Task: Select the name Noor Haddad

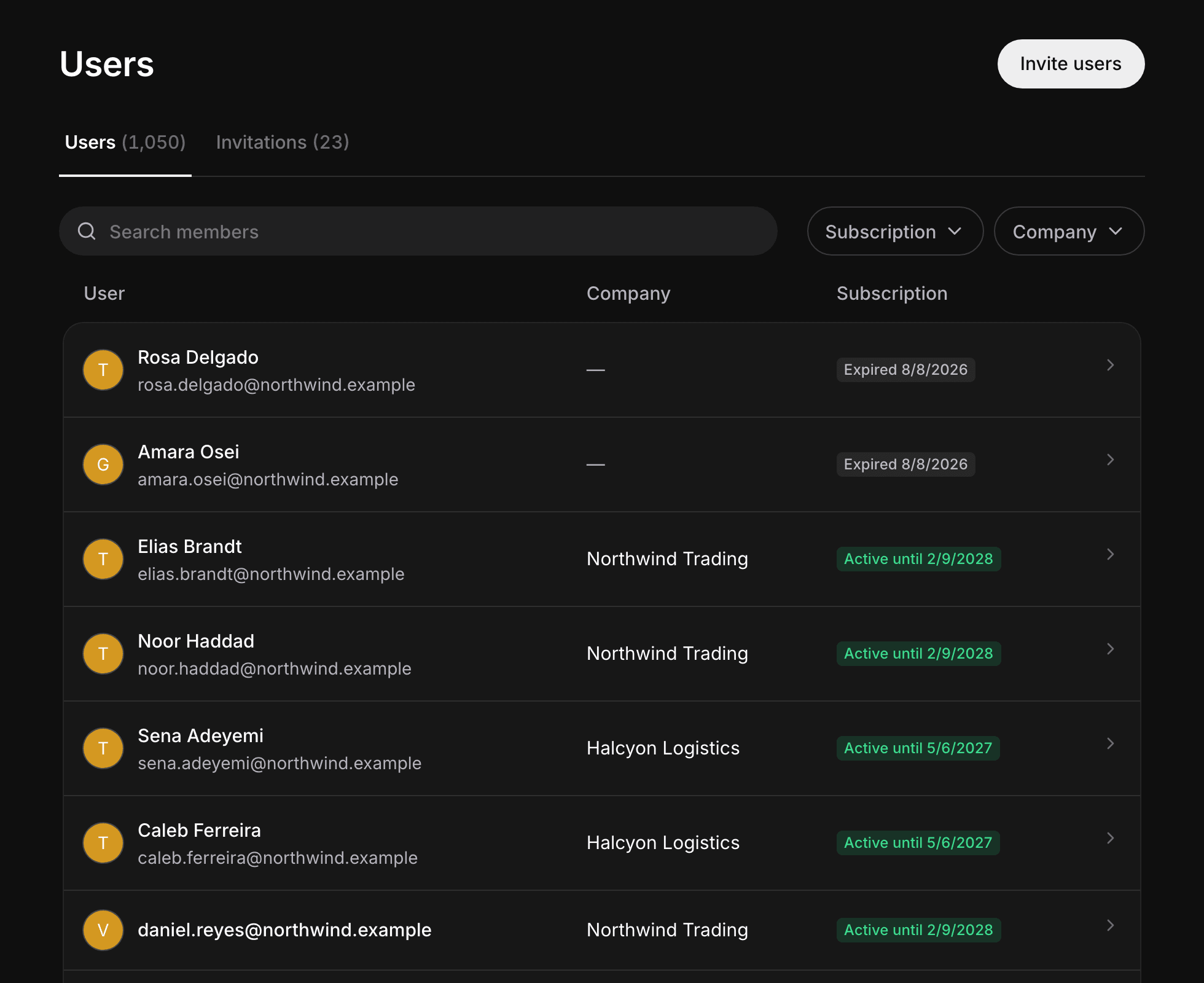Action: (x=196, y=641)
